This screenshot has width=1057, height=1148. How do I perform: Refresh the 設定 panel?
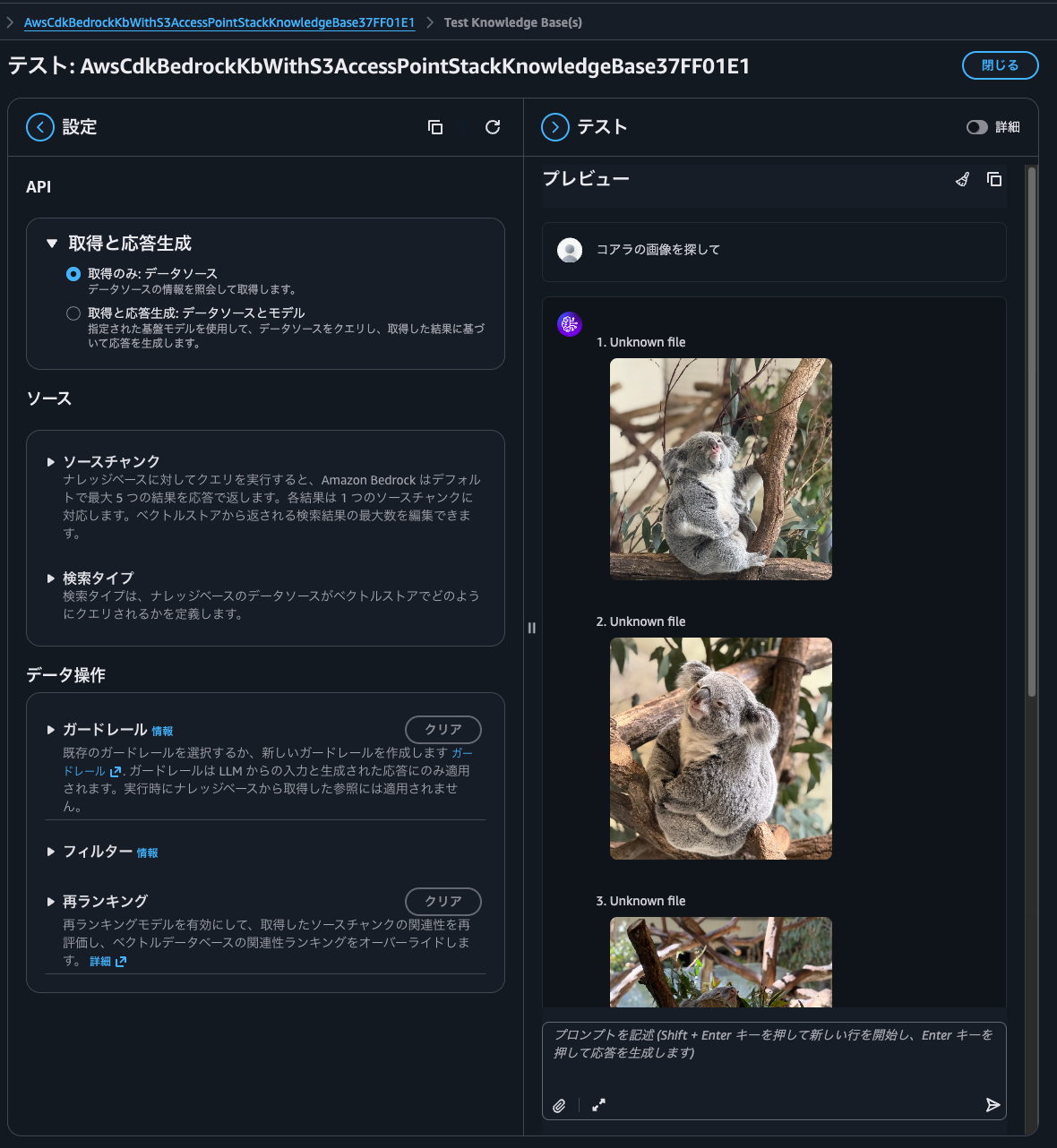tap(492, 127)
